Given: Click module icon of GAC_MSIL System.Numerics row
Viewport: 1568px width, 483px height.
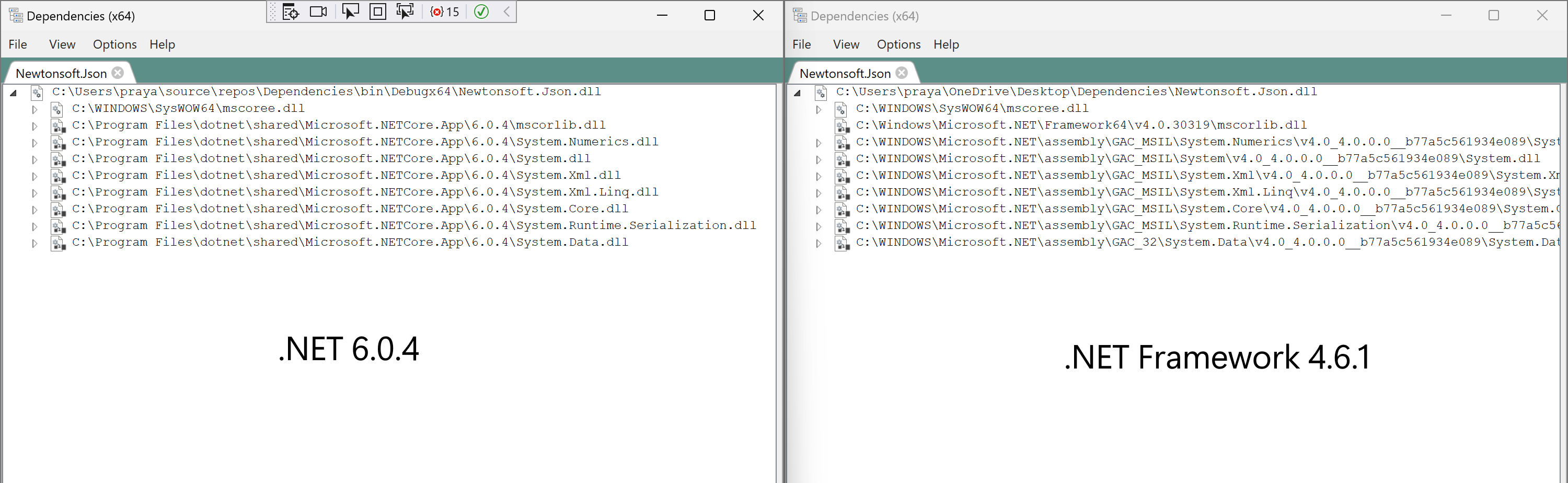Looking at the screenshot, I should tap(842, 143).
